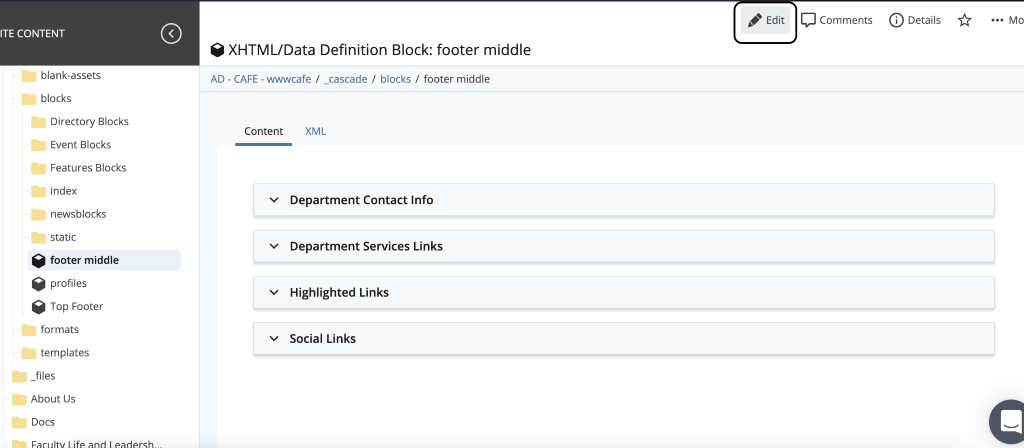Expand Social Links section
Screen dimensions: 1024x448
[624, 339]
